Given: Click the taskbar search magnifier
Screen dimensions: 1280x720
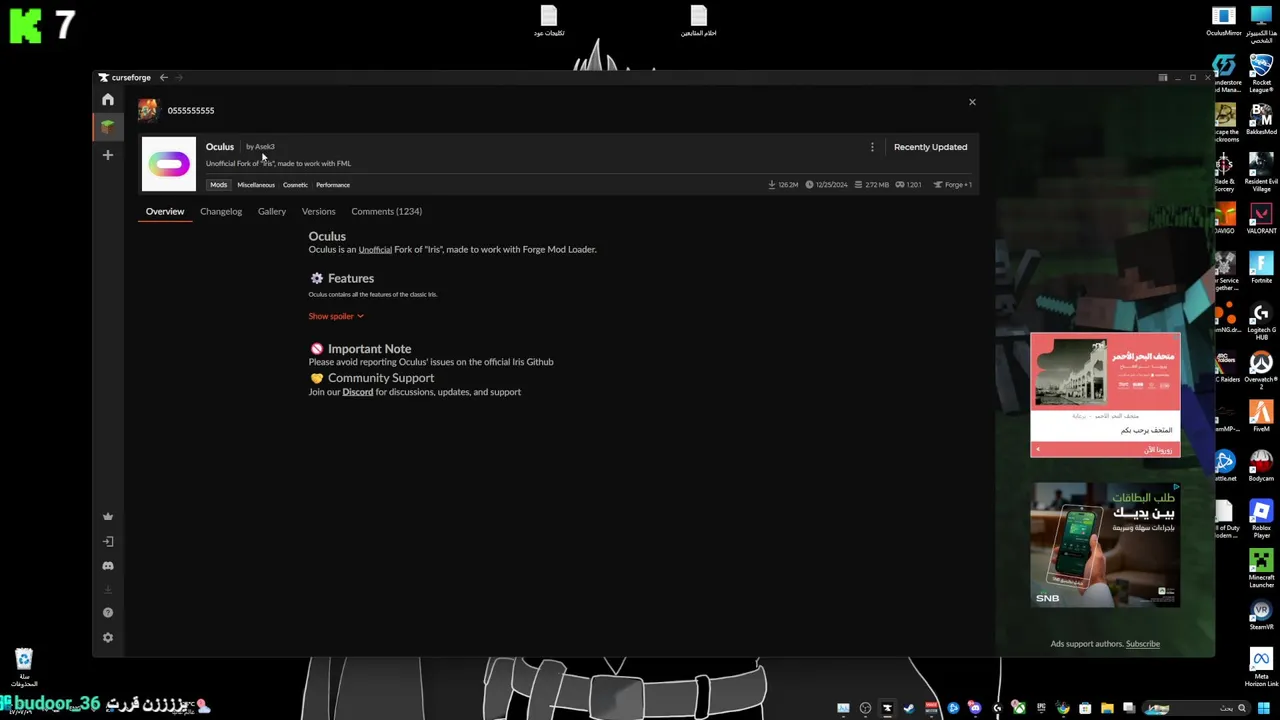Looking at the screenshot, I should pos(1242,709).
